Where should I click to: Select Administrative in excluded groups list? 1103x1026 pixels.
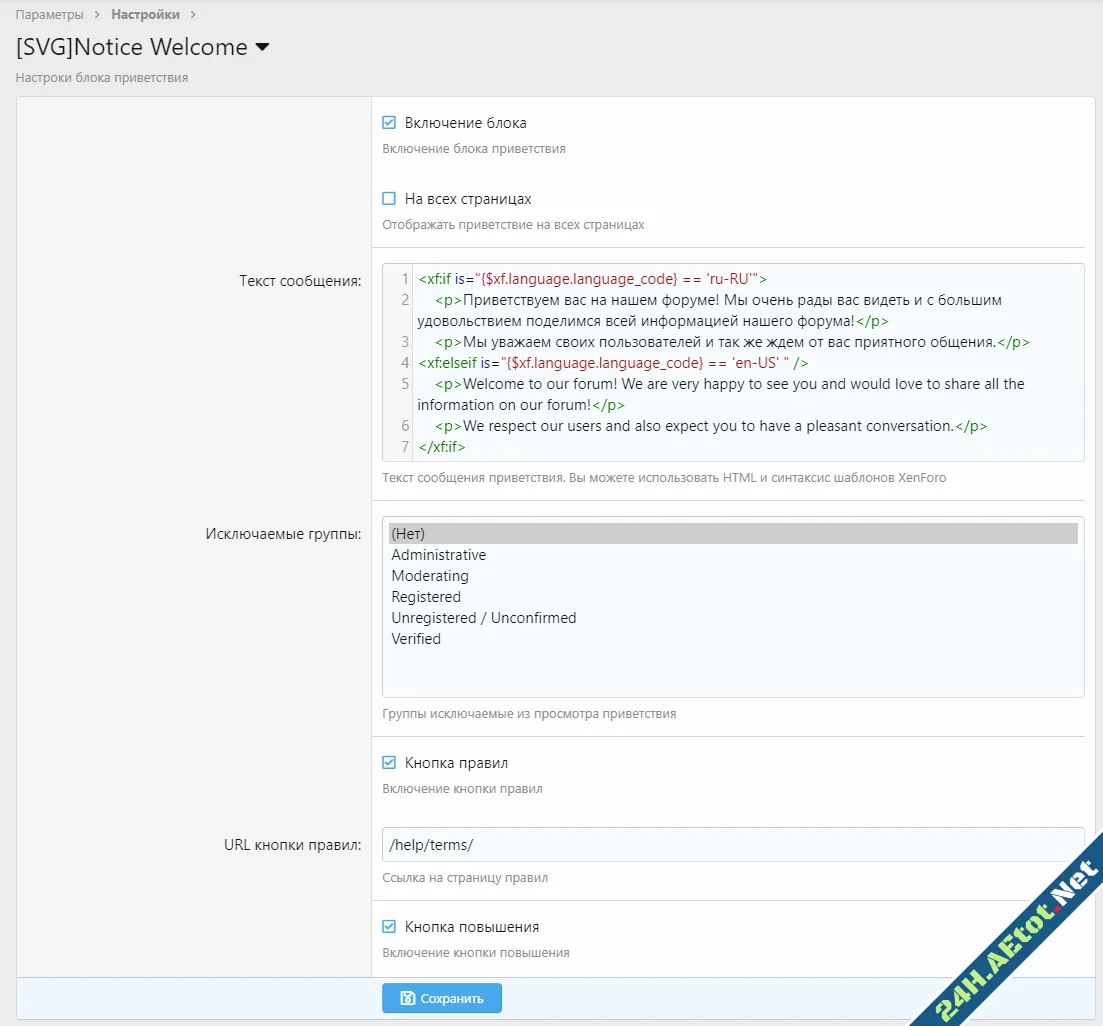(x=439, y=555)
